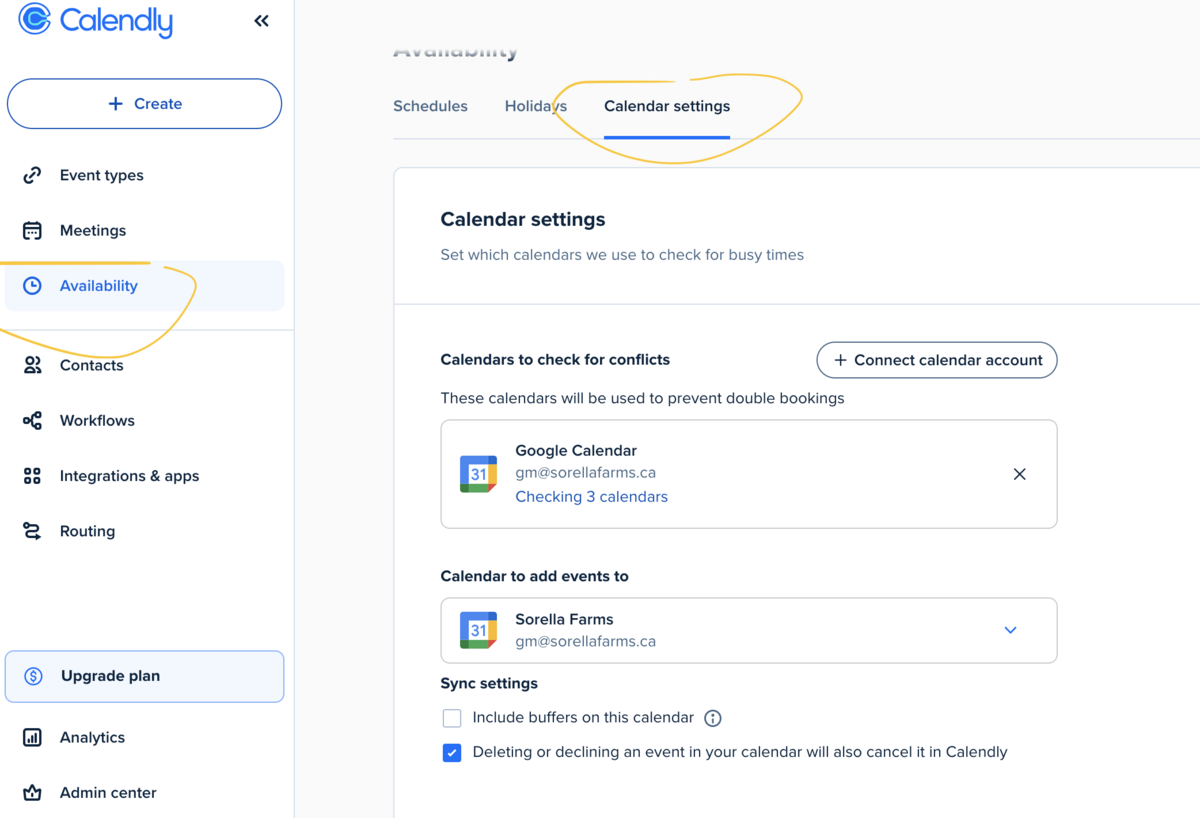Click the info icon next to buffers

[713, 718]
